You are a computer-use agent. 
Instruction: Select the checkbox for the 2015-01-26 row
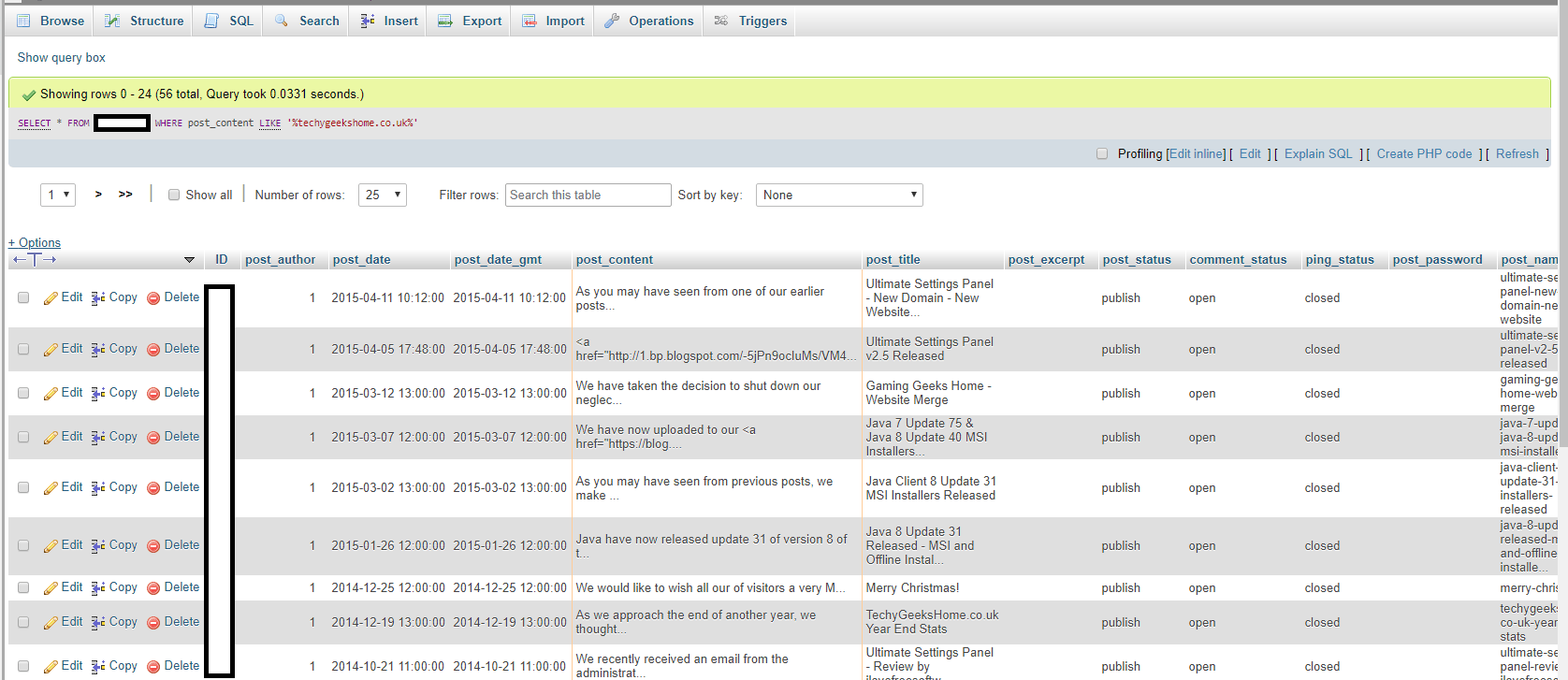[23, 545]
